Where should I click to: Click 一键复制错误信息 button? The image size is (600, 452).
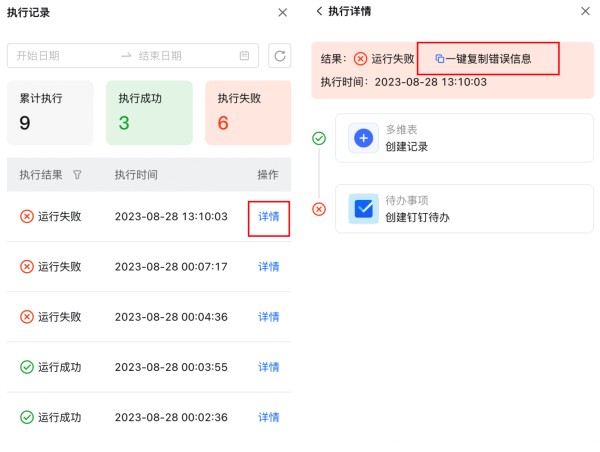[x=488, y=59]
